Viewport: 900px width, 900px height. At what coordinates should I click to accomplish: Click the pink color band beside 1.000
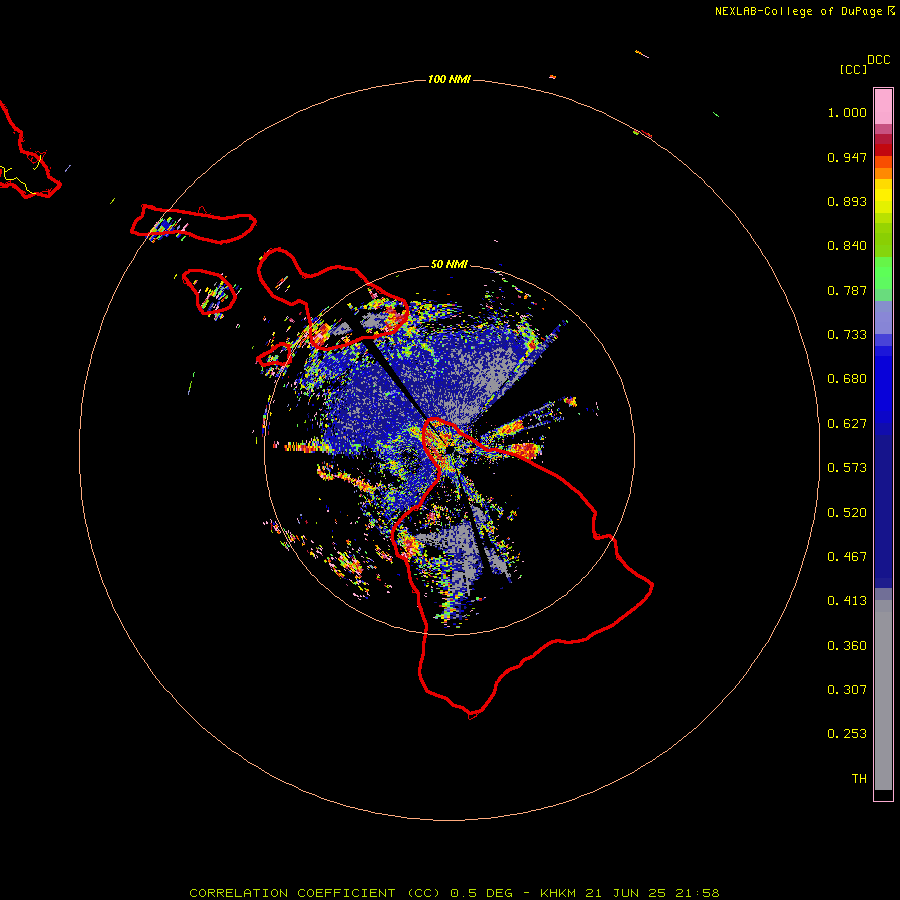pyautogui.click(x=883, y=107)
